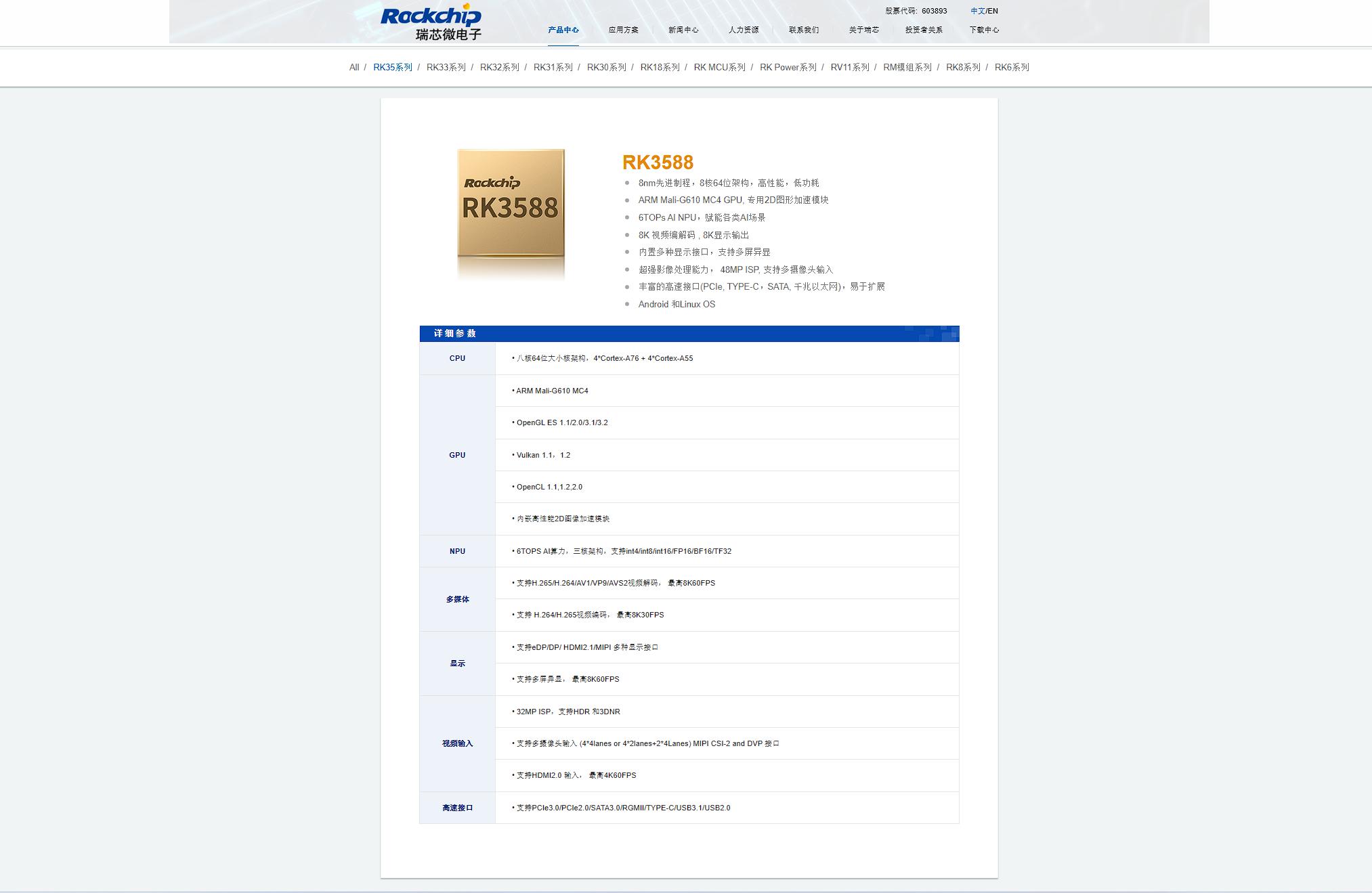1372x893 pixels.
Task: Open the 关于瑞芯 menu
Action: click(x=863, y=30)
